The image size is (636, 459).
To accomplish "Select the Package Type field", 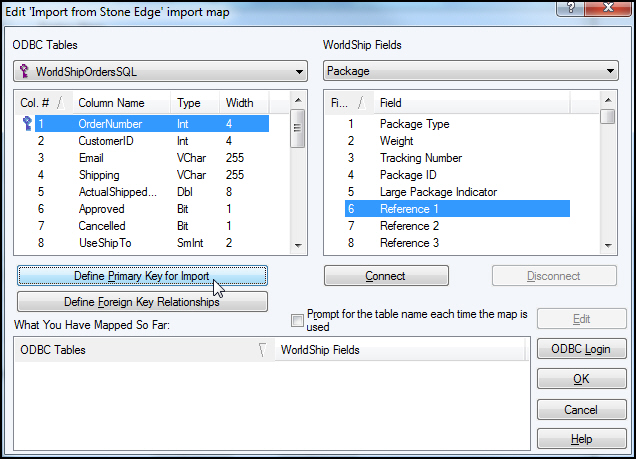I will click(458, 124).
